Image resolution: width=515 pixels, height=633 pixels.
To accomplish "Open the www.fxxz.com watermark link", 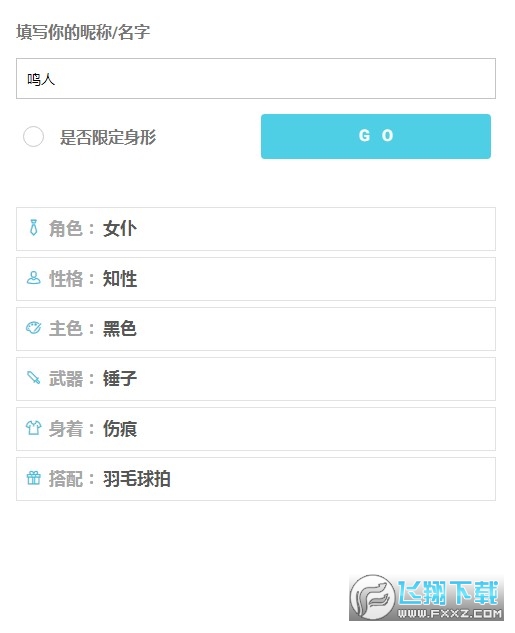I will click(x=450, y=614).
